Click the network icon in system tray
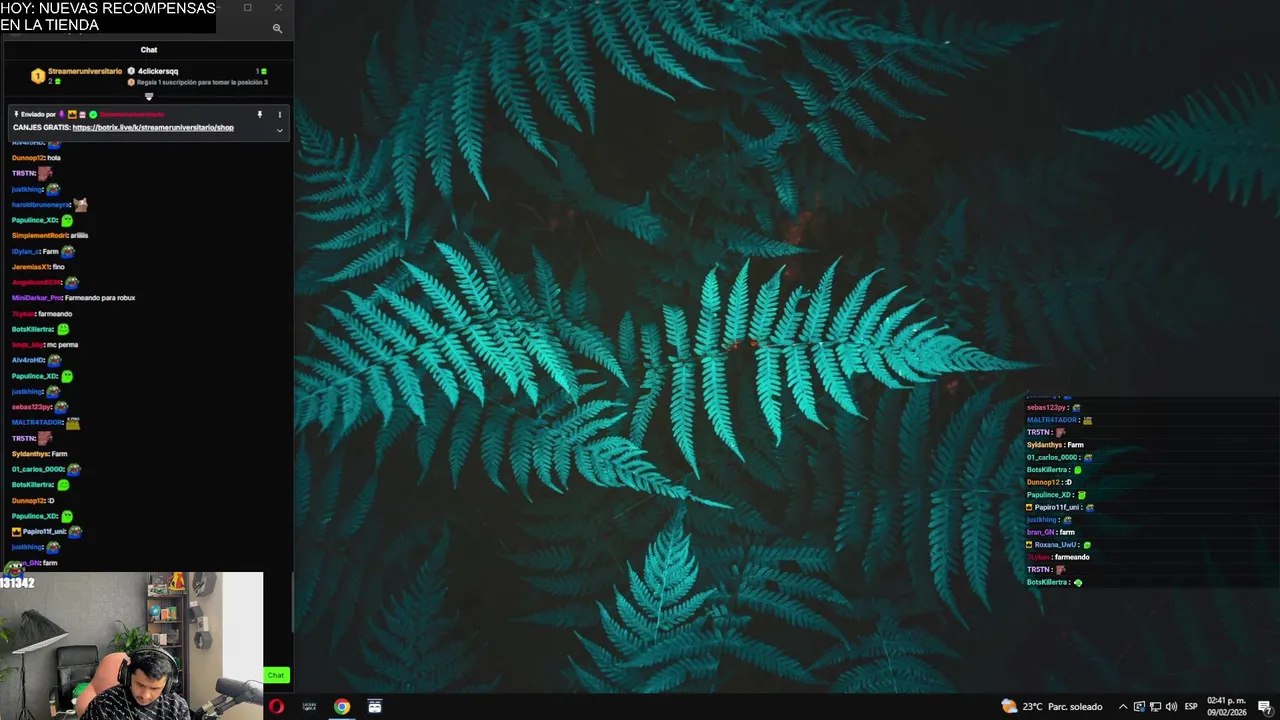This screenshot has height=720, width=1280. pos(1155,707)
